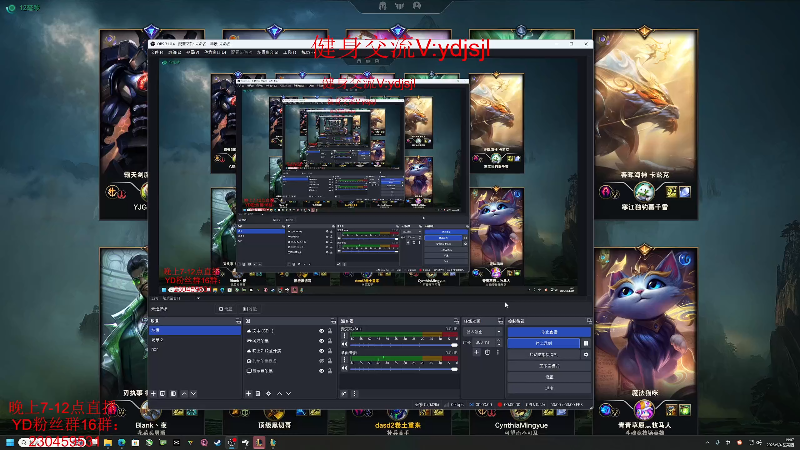Pop out the Scenes dock
The image size is (800, 450).
(x=238, y=321)
